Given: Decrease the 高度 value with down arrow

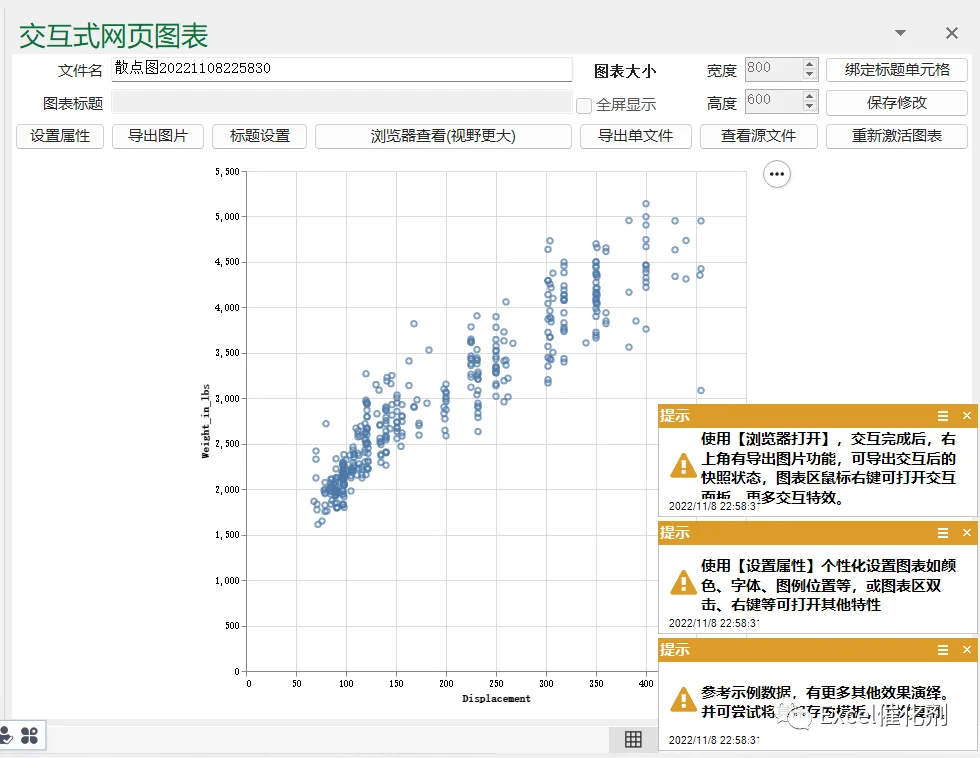Looking at the screenshot, I should click(809, 107).
